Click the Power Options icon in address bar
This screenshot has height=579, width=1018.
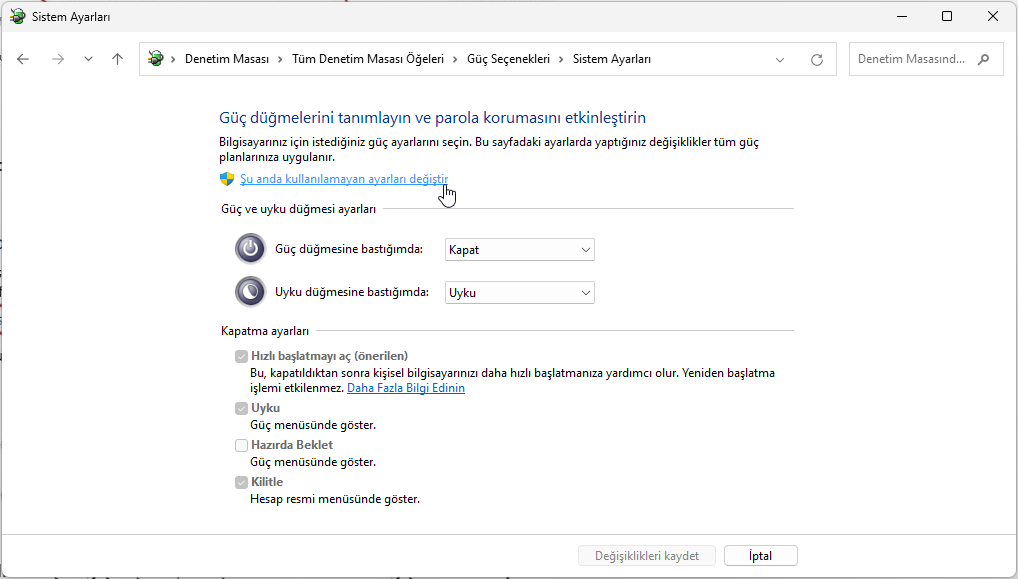(156, 59)
